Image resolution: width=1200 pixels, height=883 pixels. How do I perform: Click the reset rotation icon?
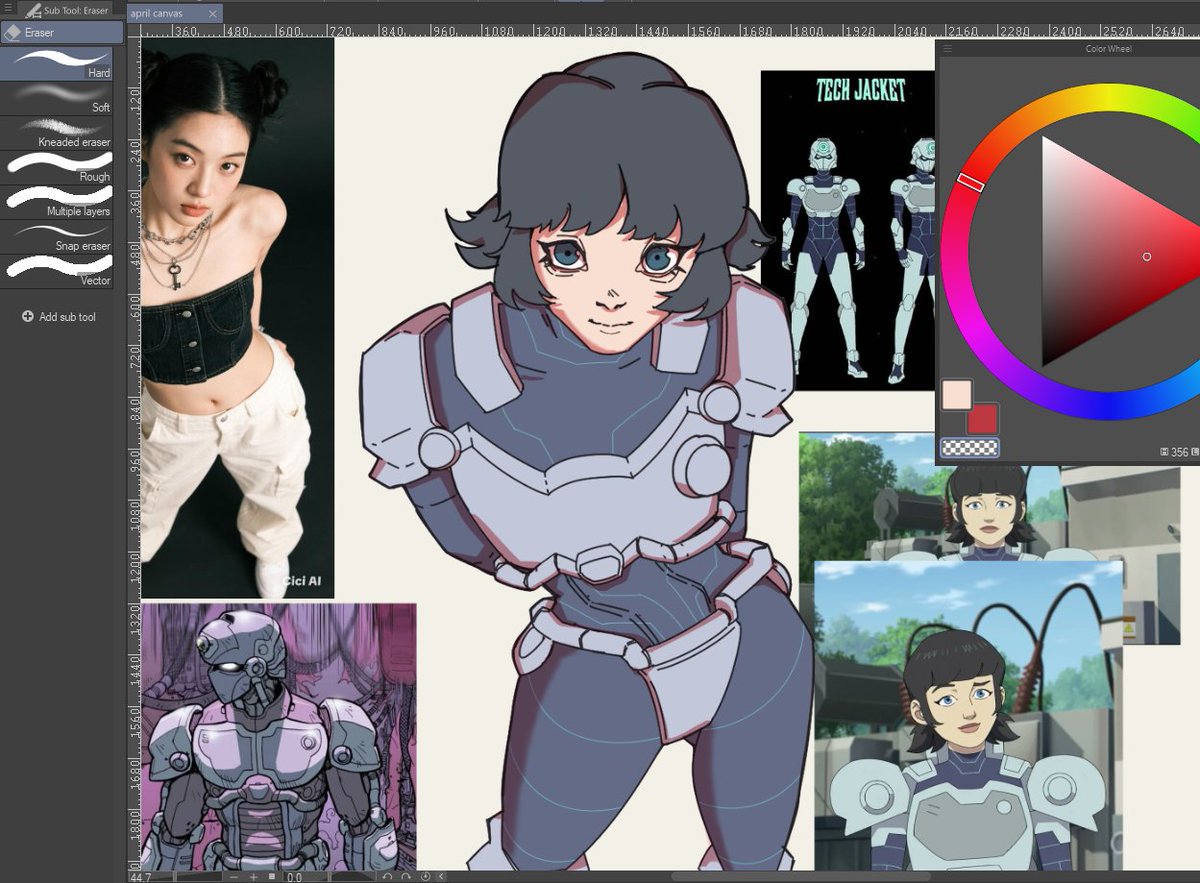[426, 876]
